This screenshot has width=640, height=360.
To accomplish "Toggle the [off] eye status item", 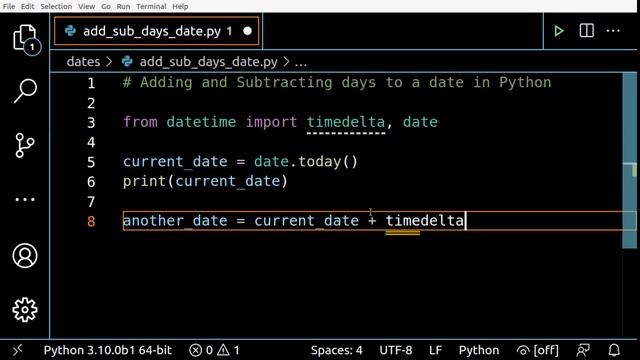I will pyautogui.click(x=537, y=350).
